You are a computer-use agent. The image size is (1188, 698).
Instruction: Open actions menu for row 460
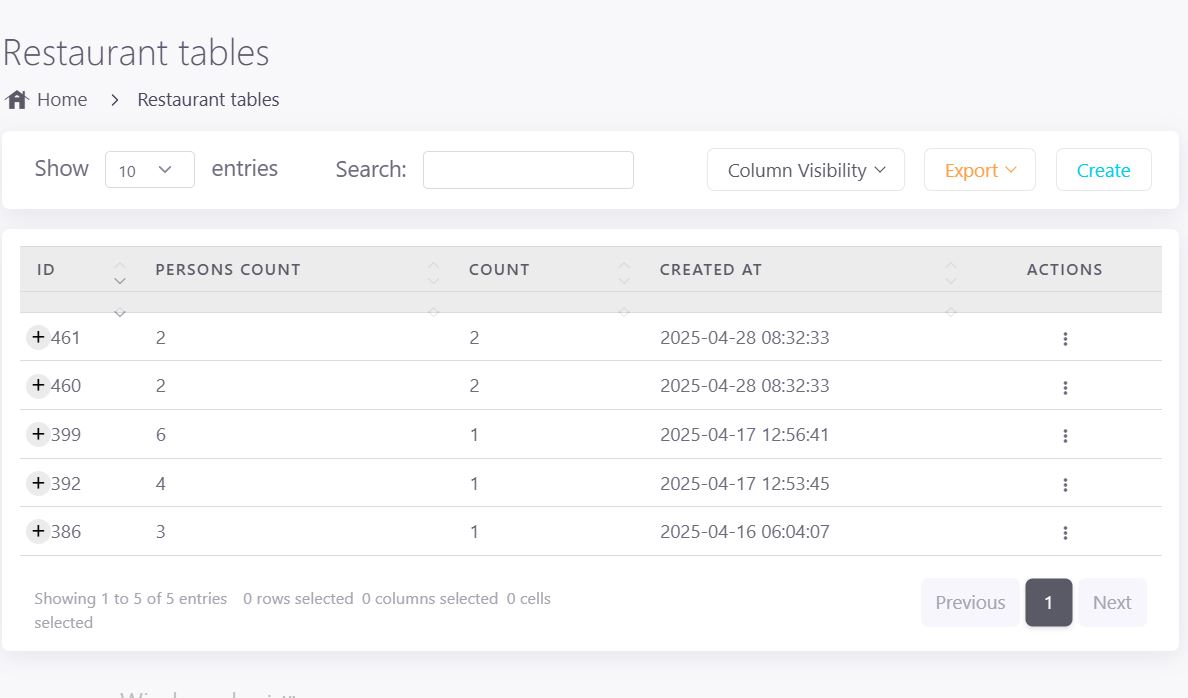point(1065,387)
